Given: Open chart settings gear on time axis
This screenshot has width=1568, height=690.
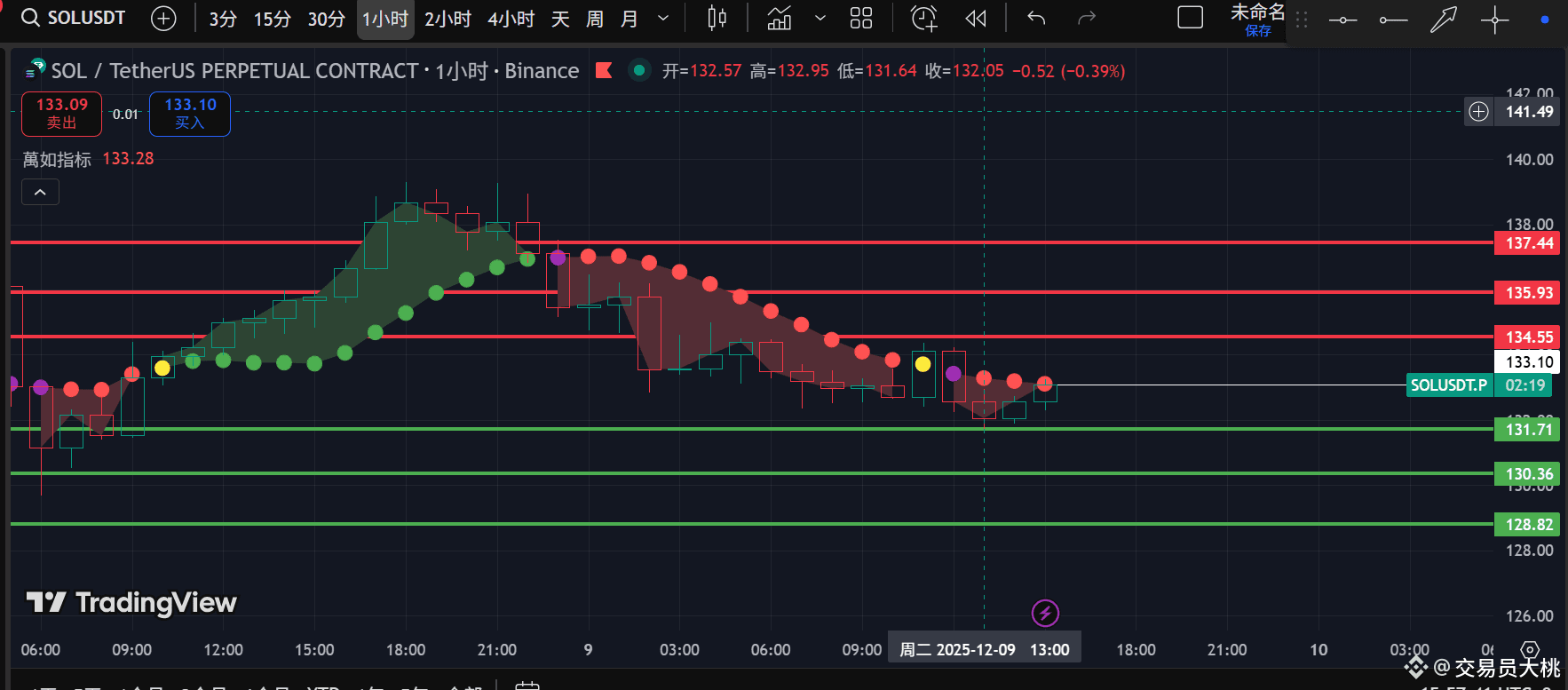Looking at the screenshot, I should click(1529, 650).
